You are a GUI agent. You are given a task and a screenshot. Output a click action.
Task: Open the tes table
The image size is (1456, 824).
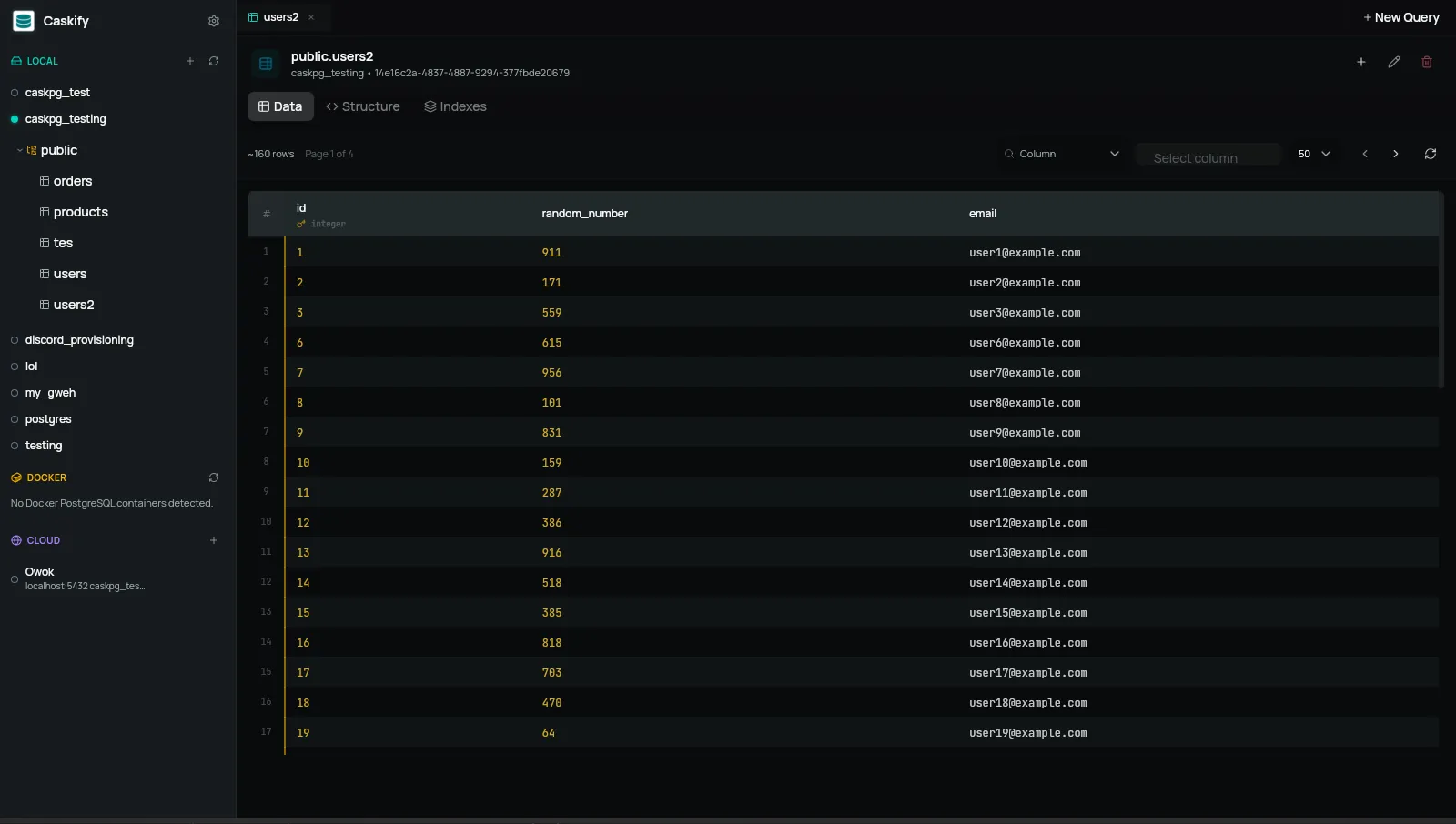click(63, 243)
